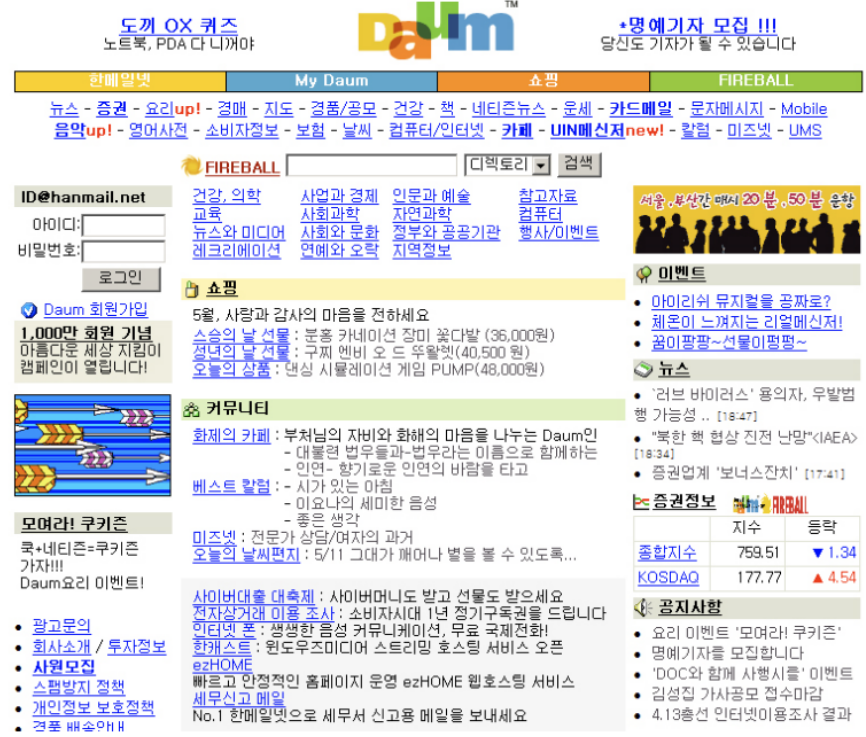
Task: Switch to the My Daum tab
Action: 331,81
